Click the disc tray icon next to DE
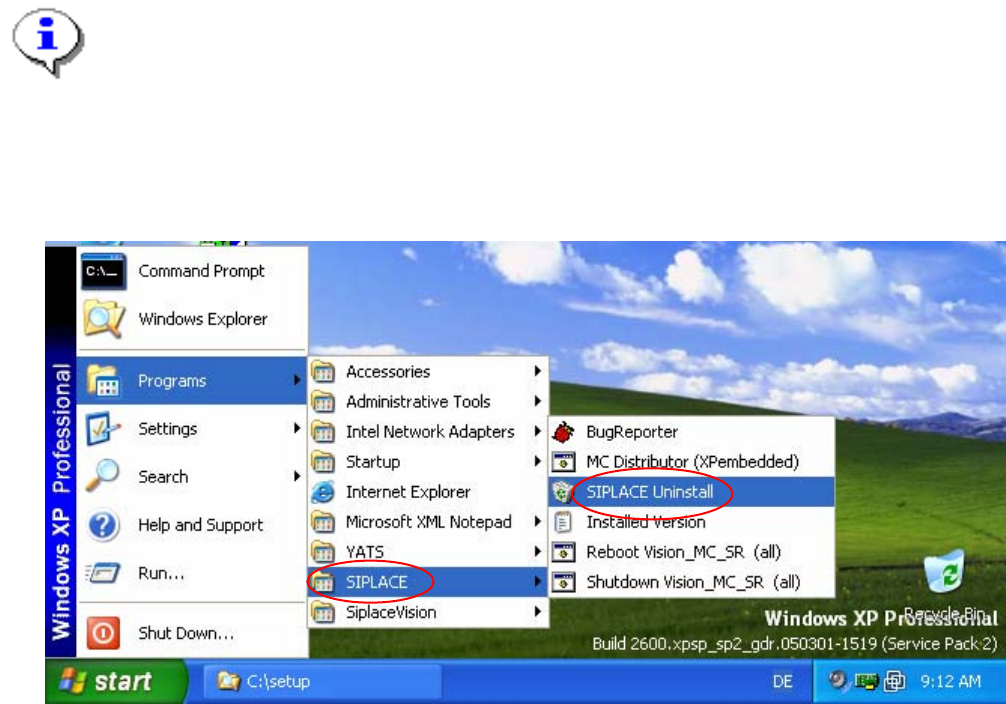Viewport: 1006px width, 704px height. (837, 679)
